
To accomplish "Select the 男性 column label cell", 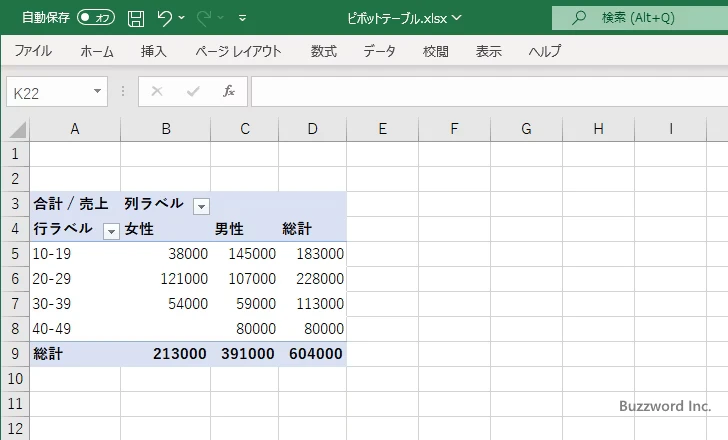I will coord(245,229).
